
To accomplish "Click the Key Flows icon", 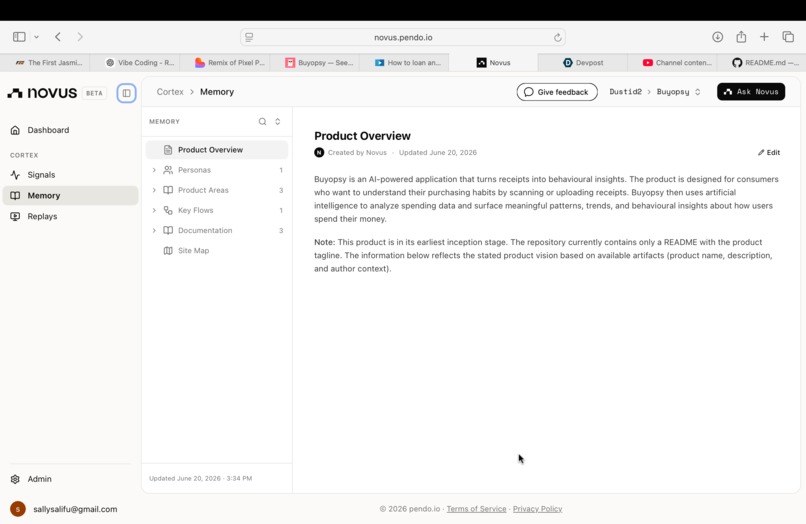I will [x=168, y=210].
